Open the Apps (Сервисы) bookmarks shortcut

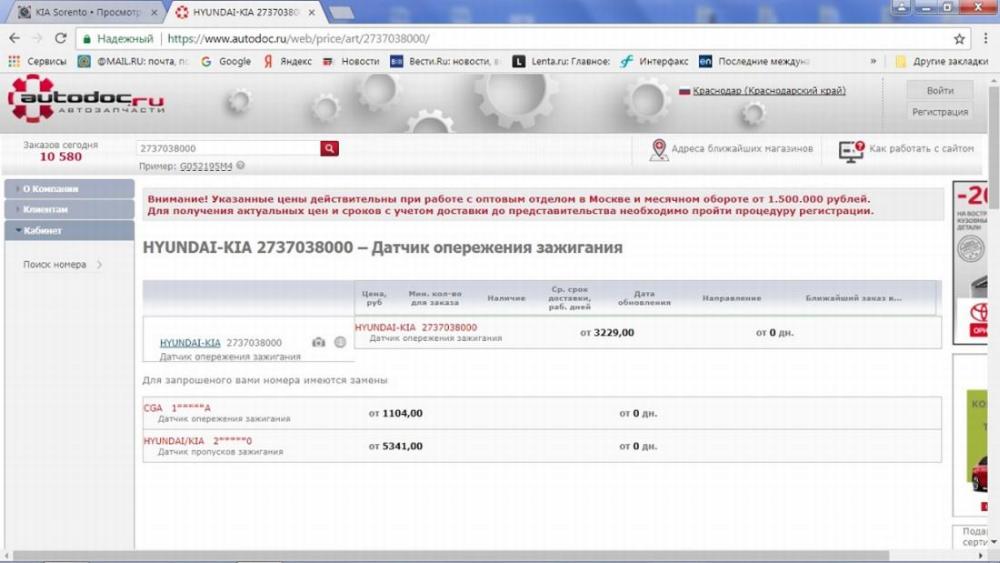coord(38,61)
